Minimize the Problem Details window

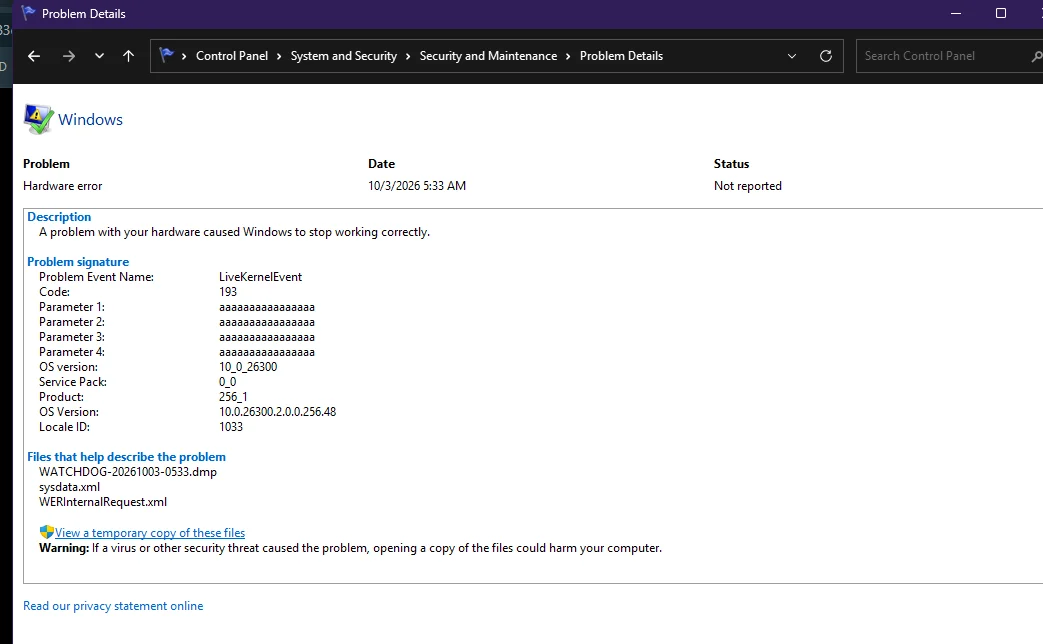coord(956,13)
